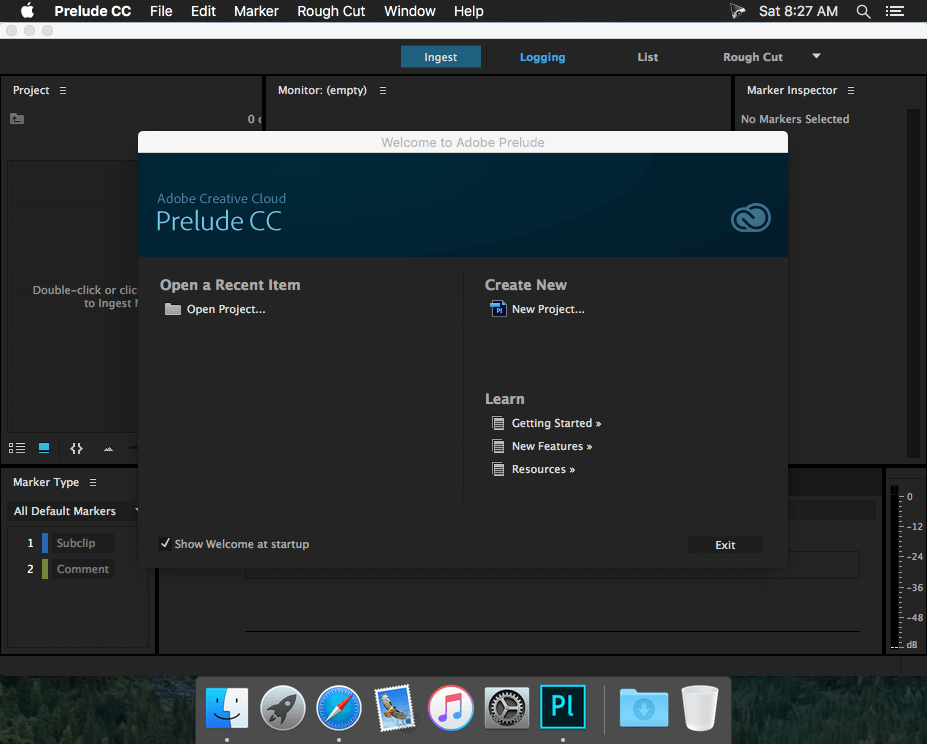Open Spotlight search
The height and width of the screenshot is (744, 927).
pos(863,11)
